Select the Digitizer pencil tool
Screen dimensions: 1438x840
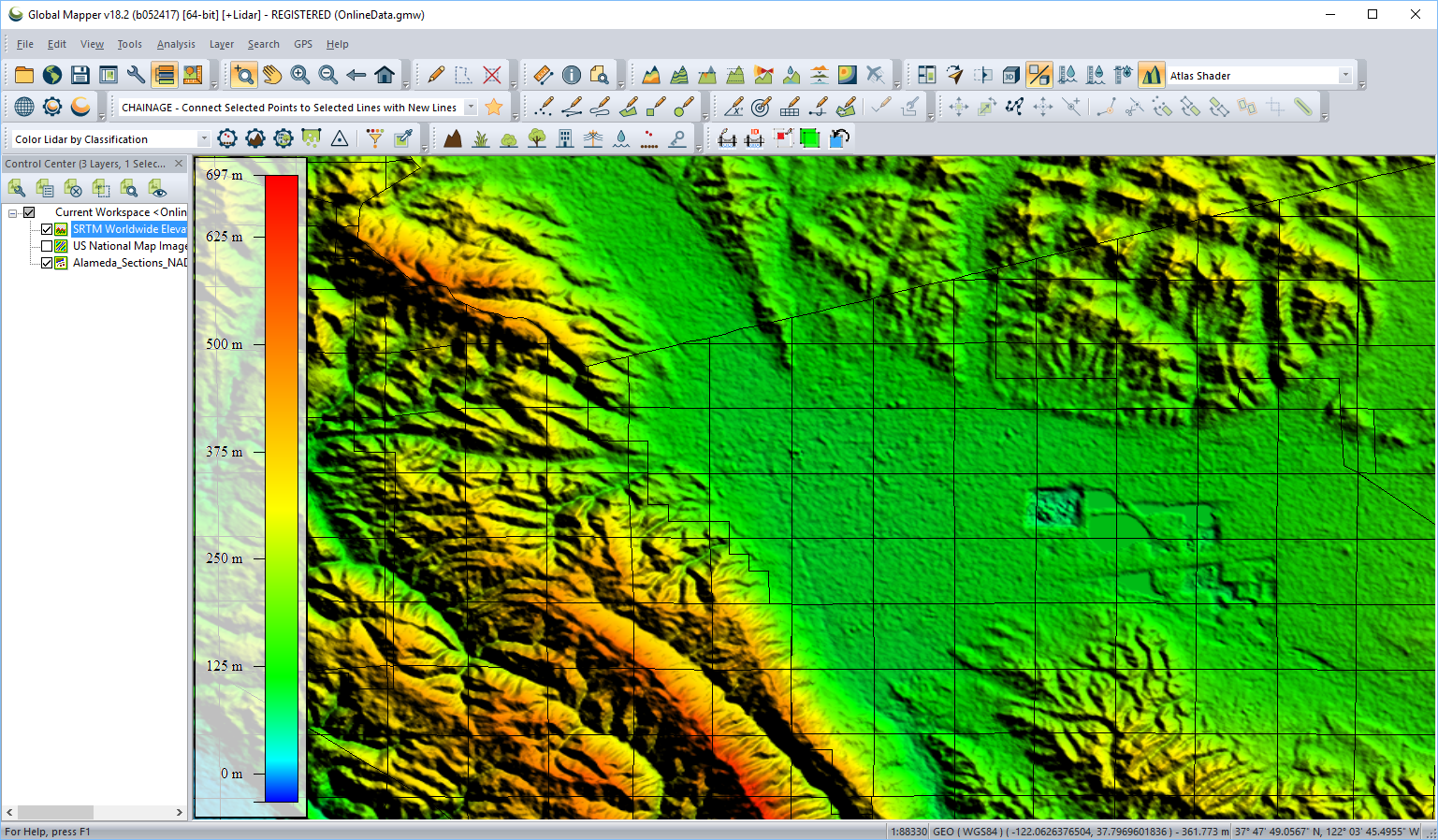pyautogui.click(x=436, y=75)
